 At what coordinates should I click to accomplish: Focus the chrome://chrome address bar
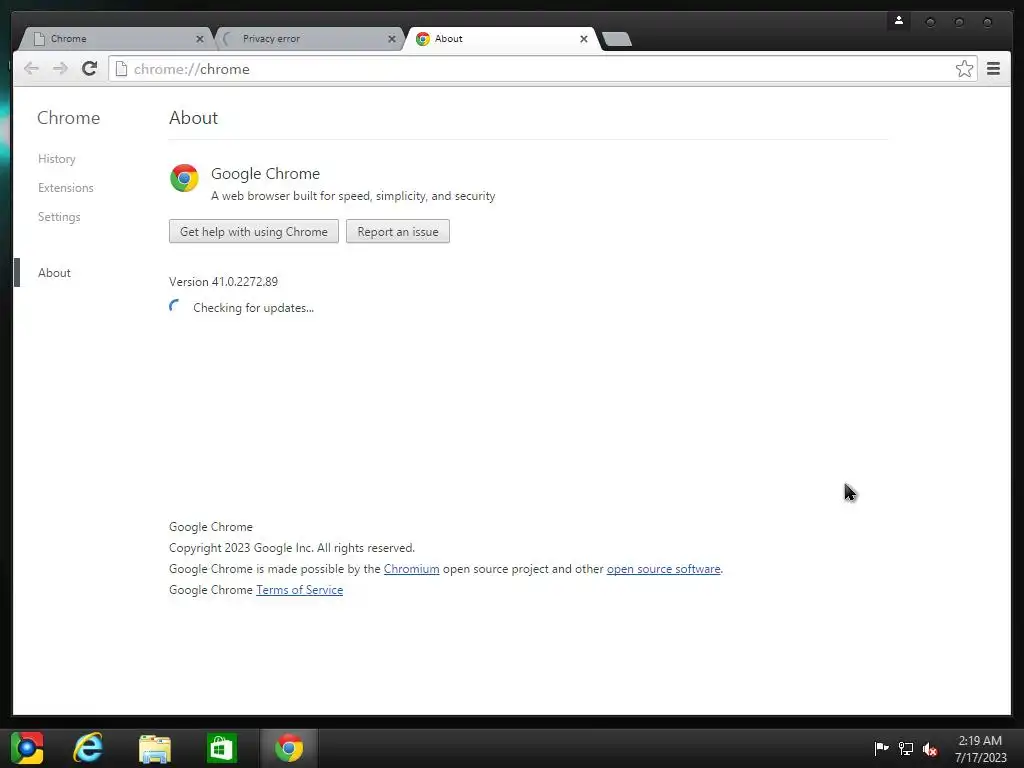[542, 69]
